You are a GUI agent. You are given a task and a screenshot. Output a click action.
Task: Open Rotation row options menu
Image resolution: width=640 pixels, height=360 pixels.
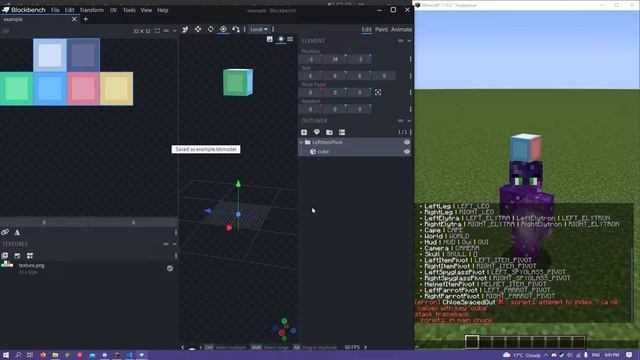[x=410, y=109]
